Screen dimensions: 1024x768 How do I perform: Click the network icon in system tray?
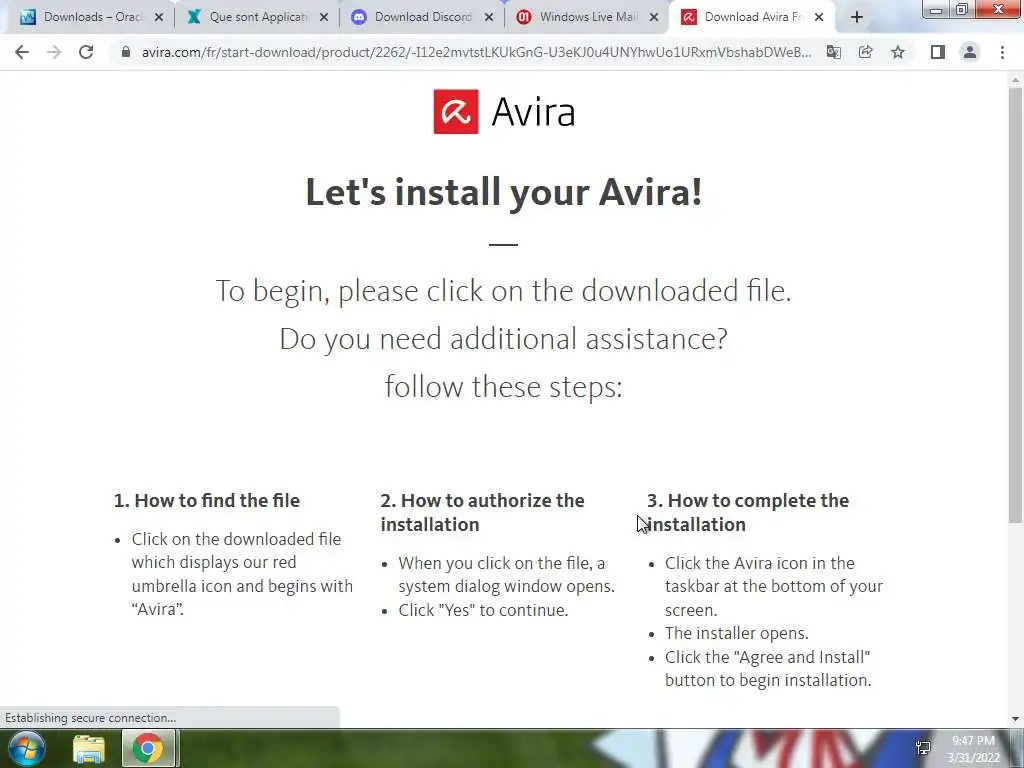click(923, 748)
